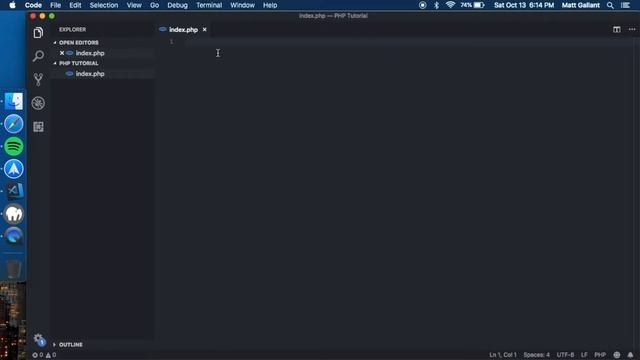
Task: Click the Wi-Fi menu bar icon
Action: tap(450, 5)
